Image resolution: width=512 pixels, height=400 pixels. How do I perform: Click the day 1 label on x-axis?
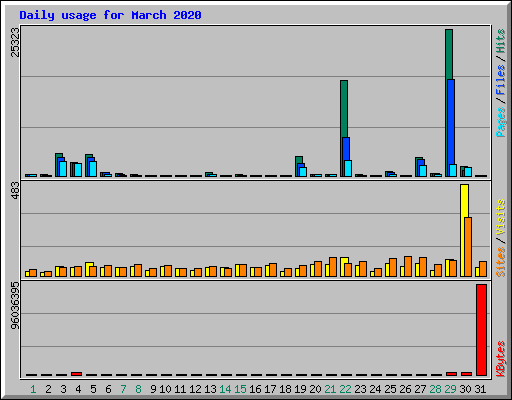click(33, 389)
